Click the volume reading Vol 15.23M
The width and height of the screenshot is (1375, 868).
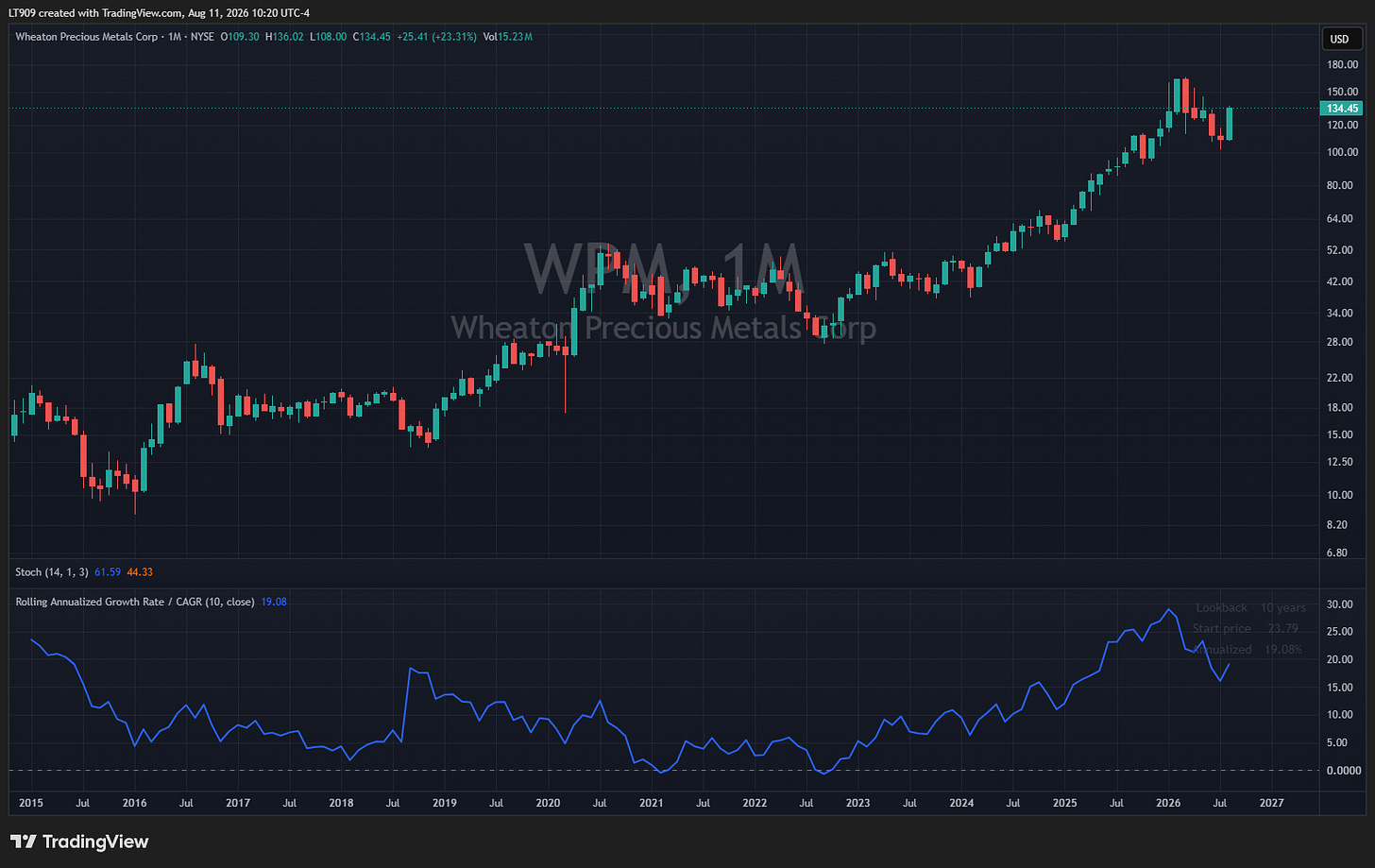coord(507,37)
